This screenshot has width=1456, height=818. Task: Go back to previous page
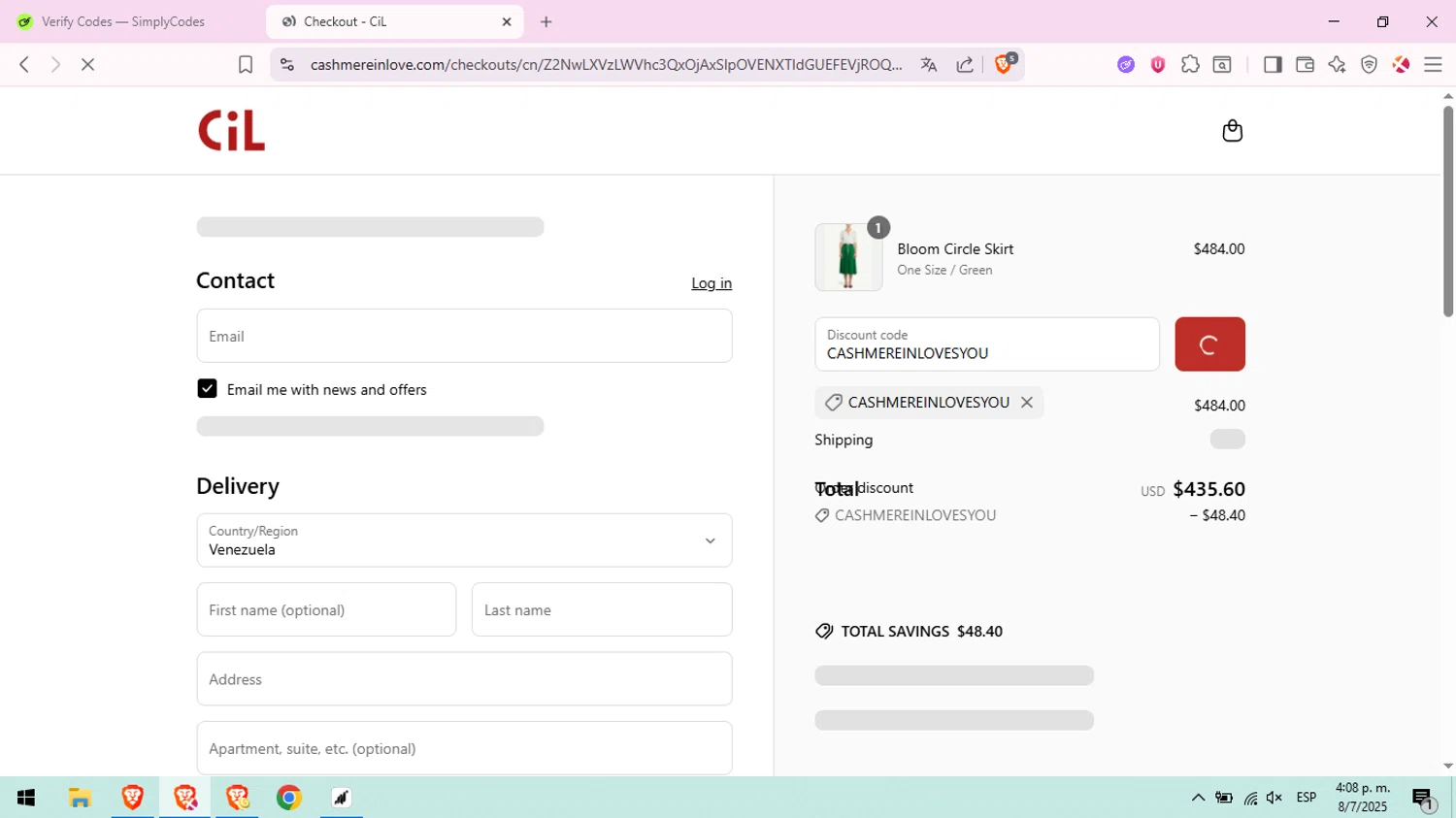(x=24, y=64)
